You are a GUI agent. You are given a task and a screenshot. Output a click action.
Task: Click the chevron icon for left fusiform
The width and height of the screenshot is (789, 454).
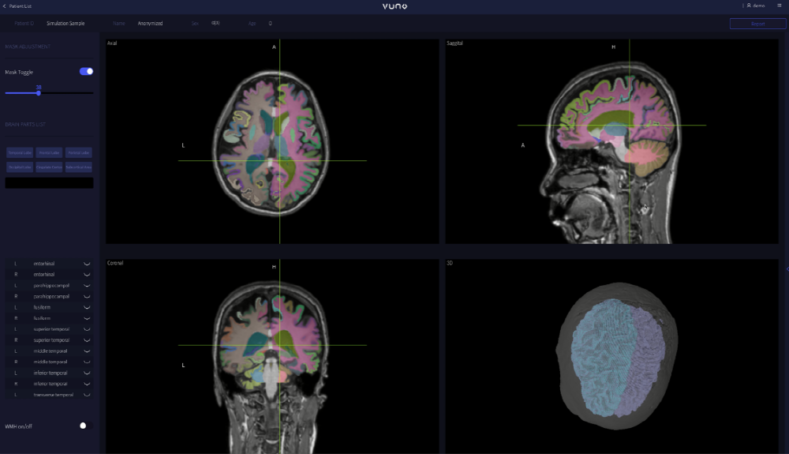(x=87, y=307)
